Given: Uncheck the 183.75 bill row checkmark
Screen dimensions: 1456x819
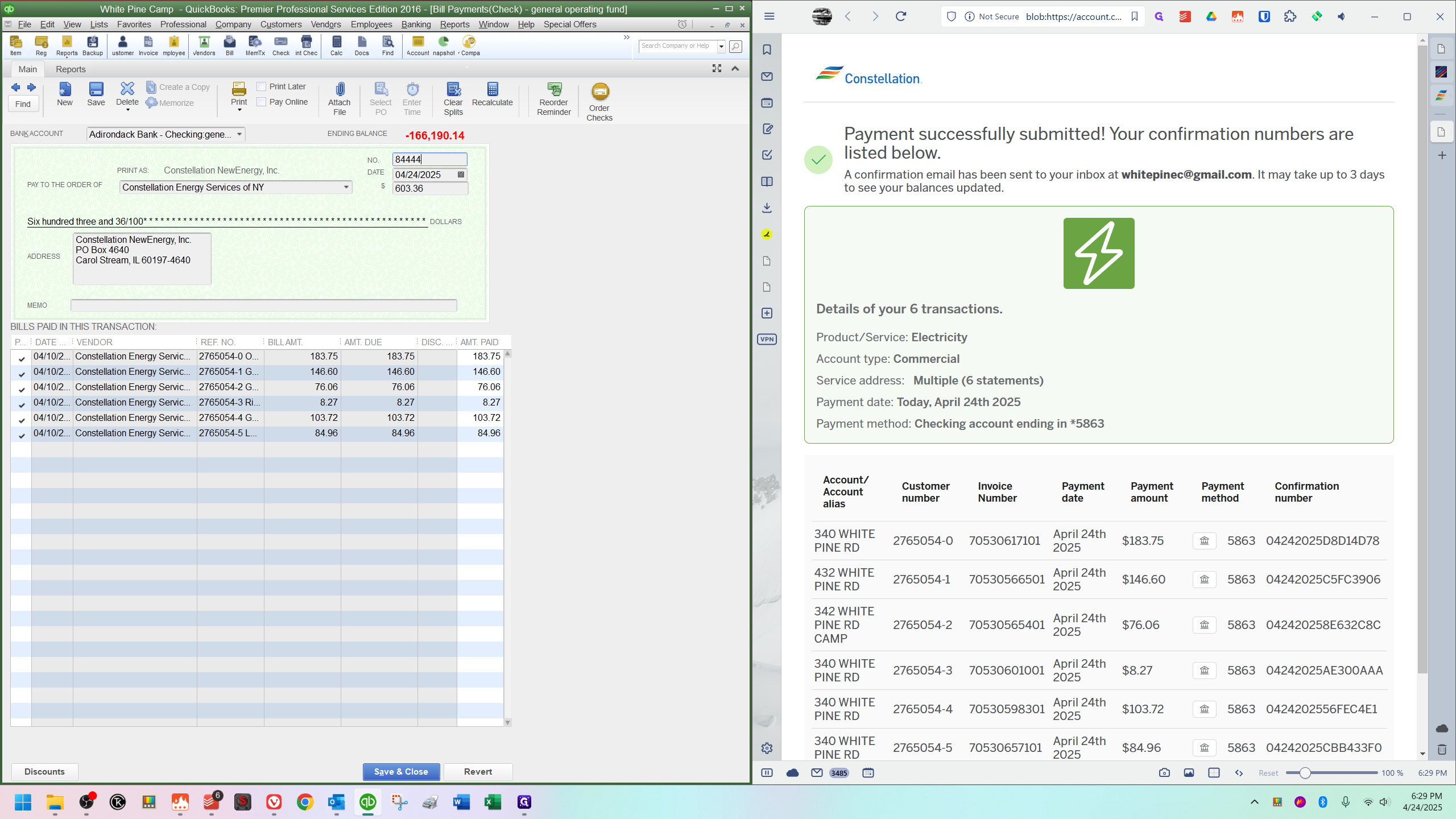Looking at the screenshot, I should [x=22, y=357].
